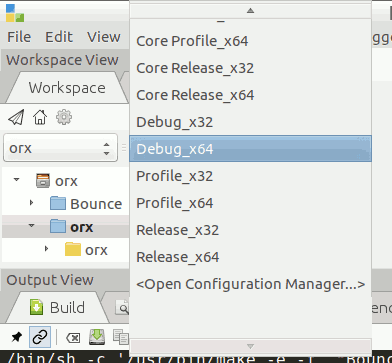Click the scroll-down arrow of the configuration list
This screenshot has width=392, height=363.
click(250, 346)
